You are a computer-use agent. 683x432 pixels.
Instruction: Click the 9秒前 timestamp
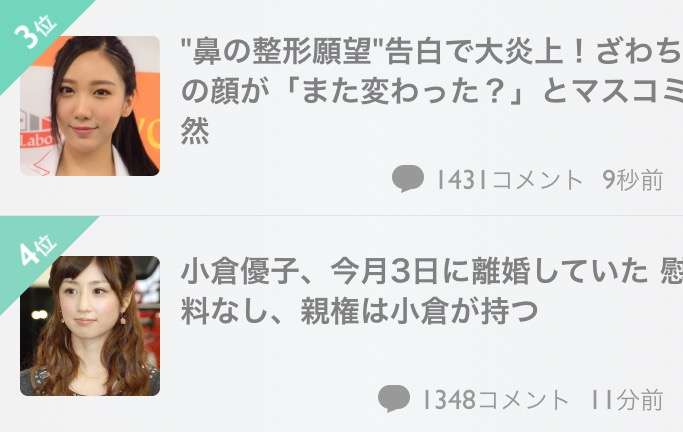tap(633, 179)
